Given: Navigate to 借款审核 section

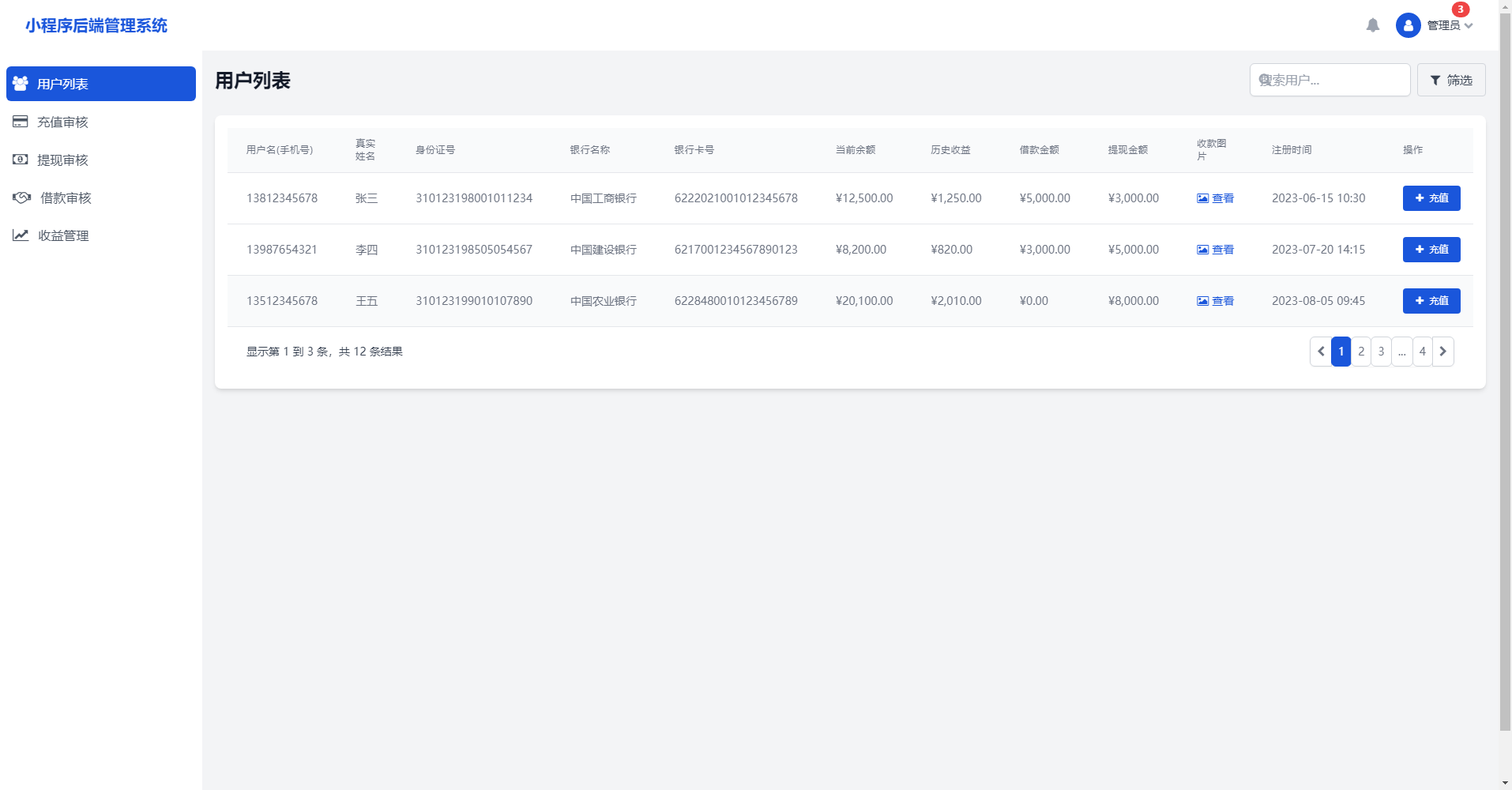Looking at the screenshot, I should coord(65,197).
